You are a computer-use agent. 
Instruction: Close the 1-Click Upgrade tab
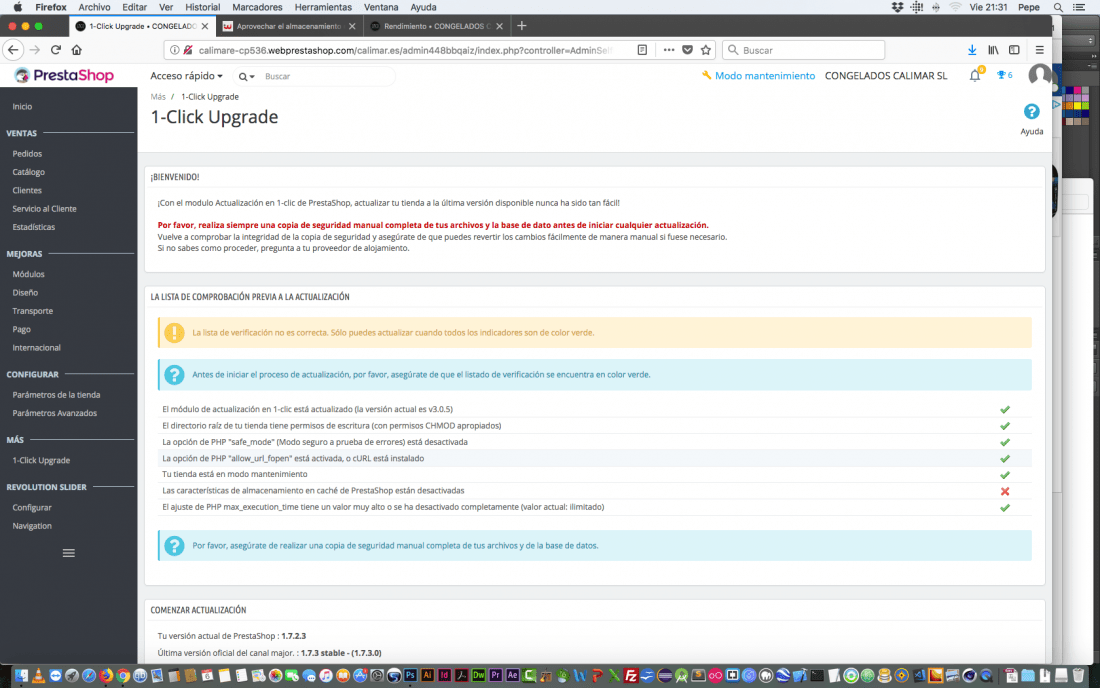[x=205, y=26]
